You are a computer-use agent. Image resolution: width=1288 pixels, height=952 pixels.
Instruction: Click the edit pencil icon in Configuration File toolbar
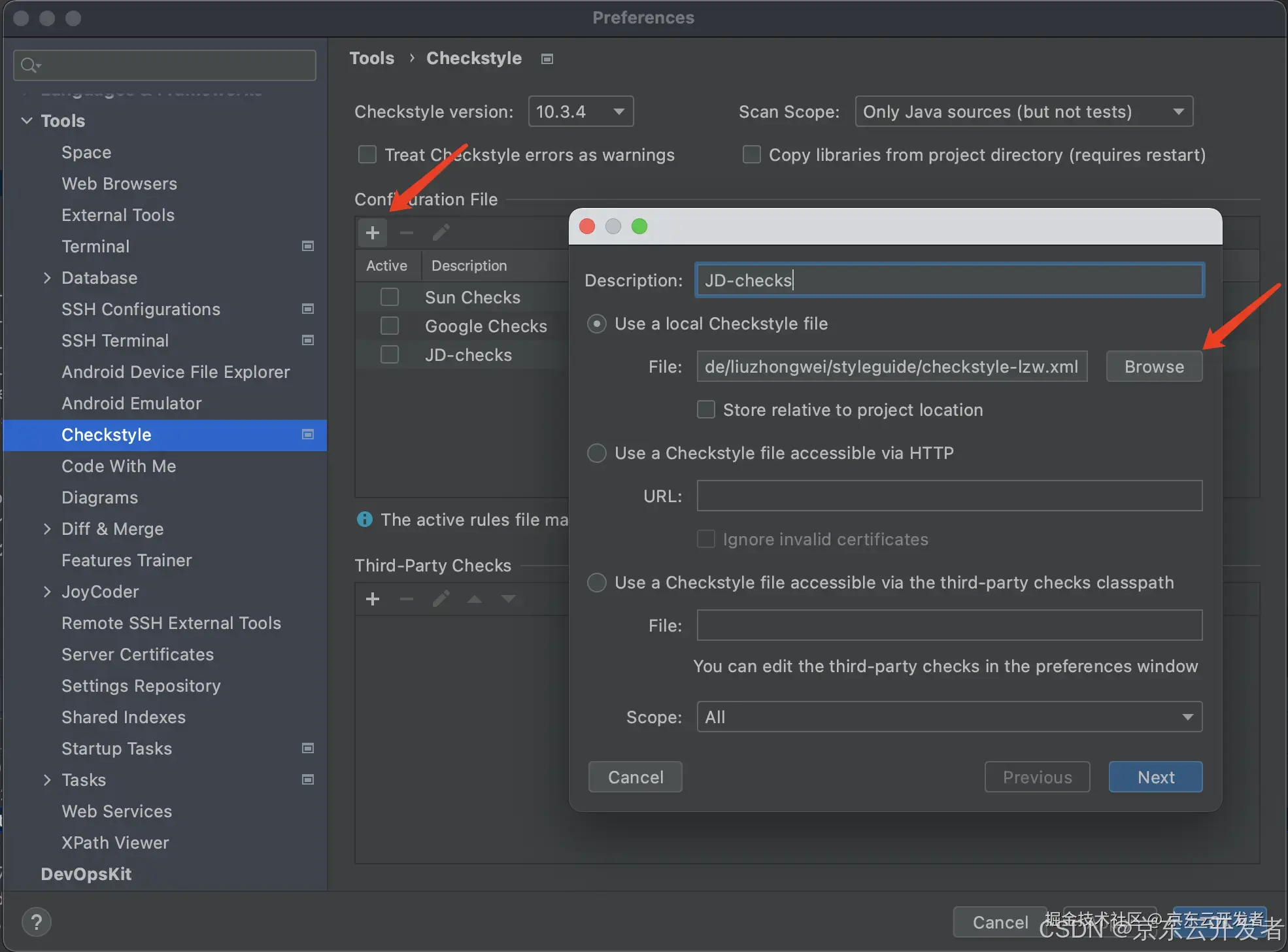441,233
